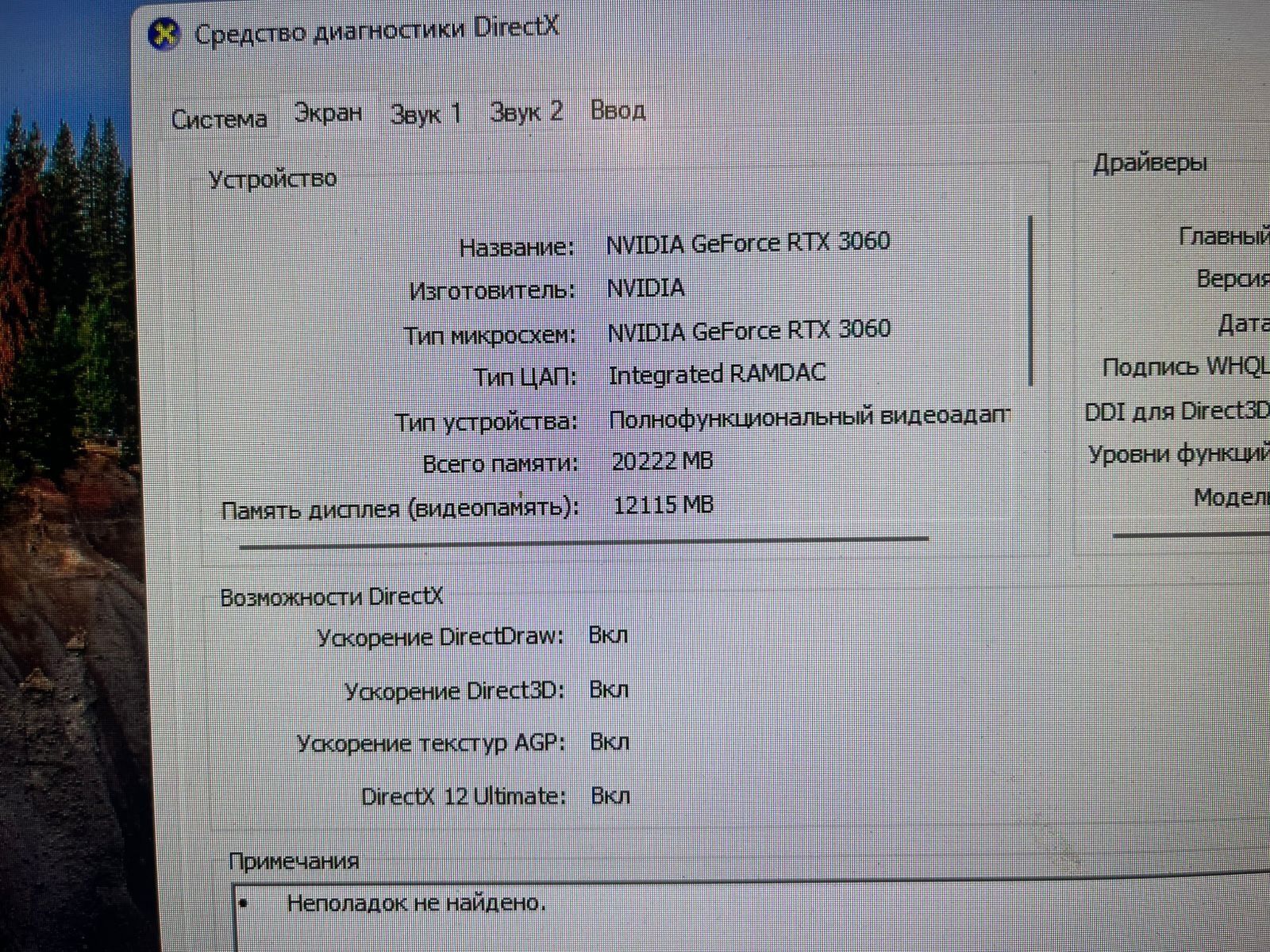Click the Название value NVIDIA GeForce RTX 3060
1270x952 pixels.
tap(748, 242)
